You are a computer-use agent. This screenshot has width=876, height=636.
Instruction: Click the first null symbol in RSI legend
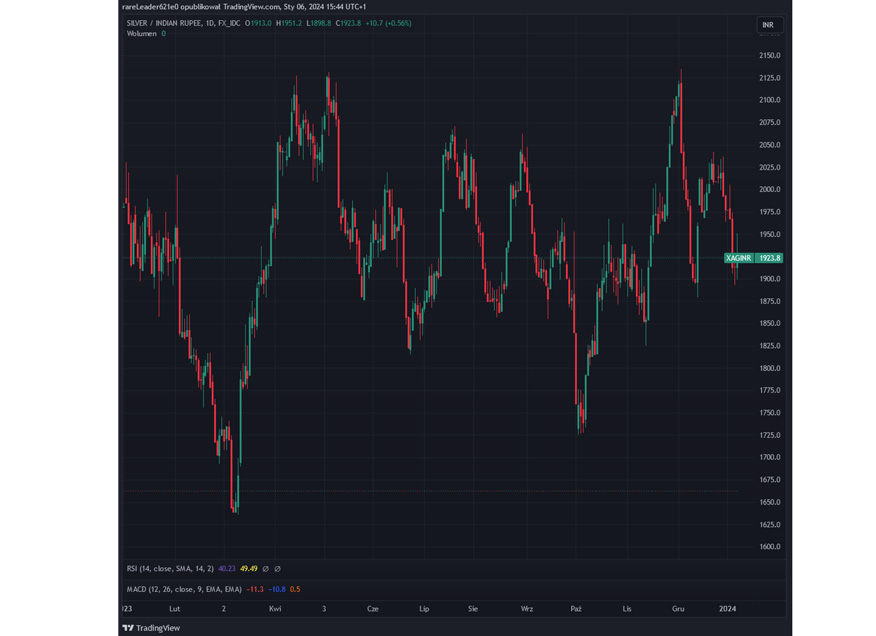point(265,569)
